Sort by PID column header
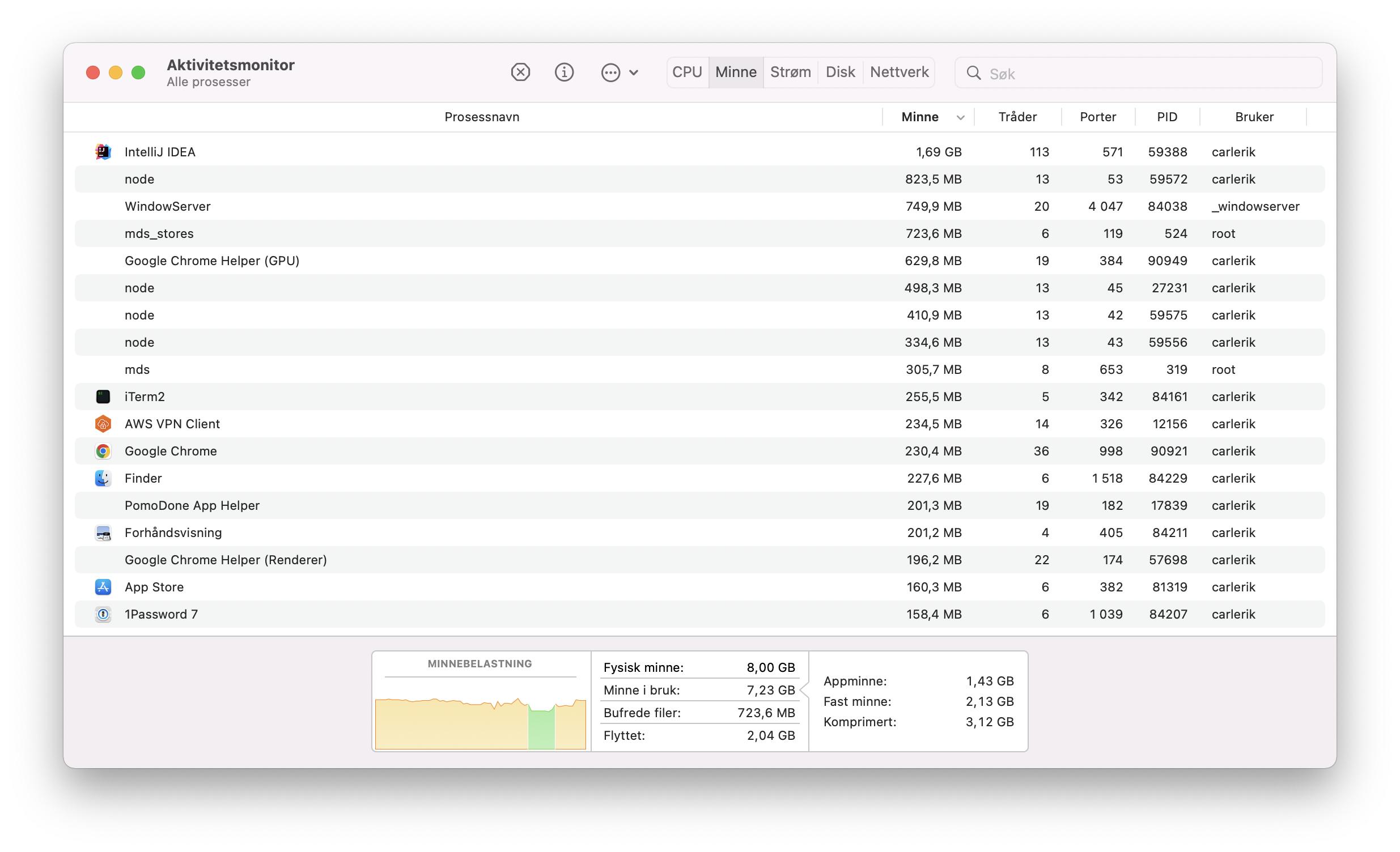Screen dimensions: 1400x852 click(x=1167, y=117)
